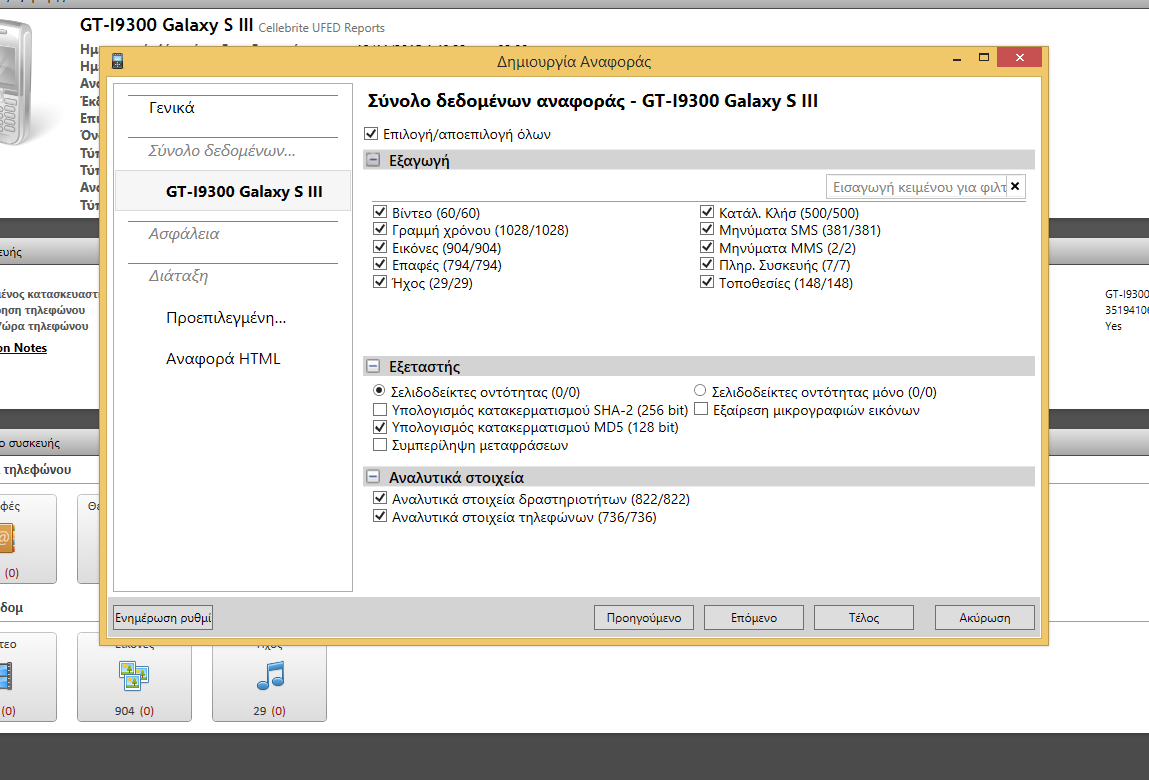Open the Γενικά step in sidebar

[x=171, y=108]
